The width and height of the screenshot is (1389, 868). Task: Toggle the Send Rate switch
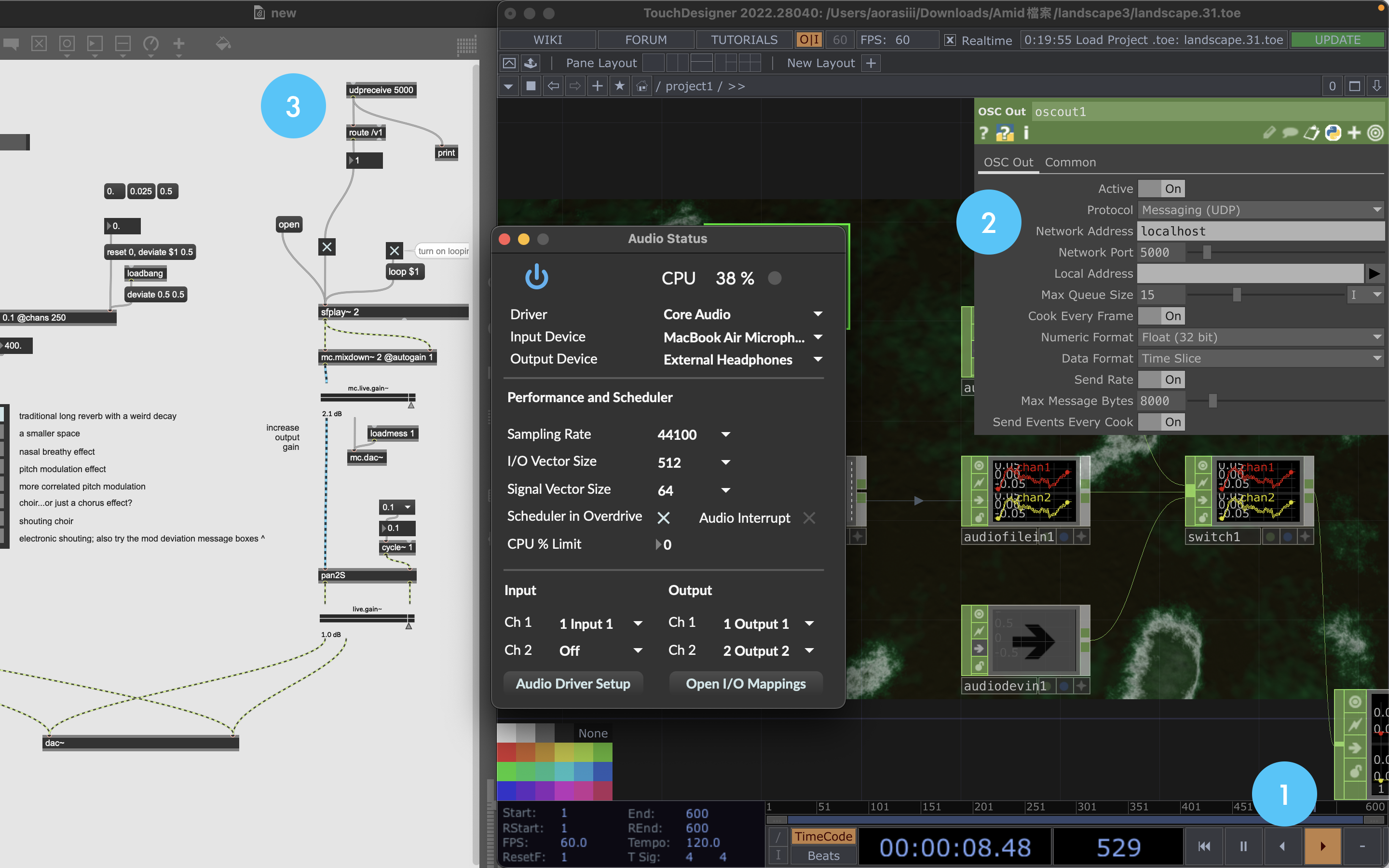click(x=1162, y=380)
